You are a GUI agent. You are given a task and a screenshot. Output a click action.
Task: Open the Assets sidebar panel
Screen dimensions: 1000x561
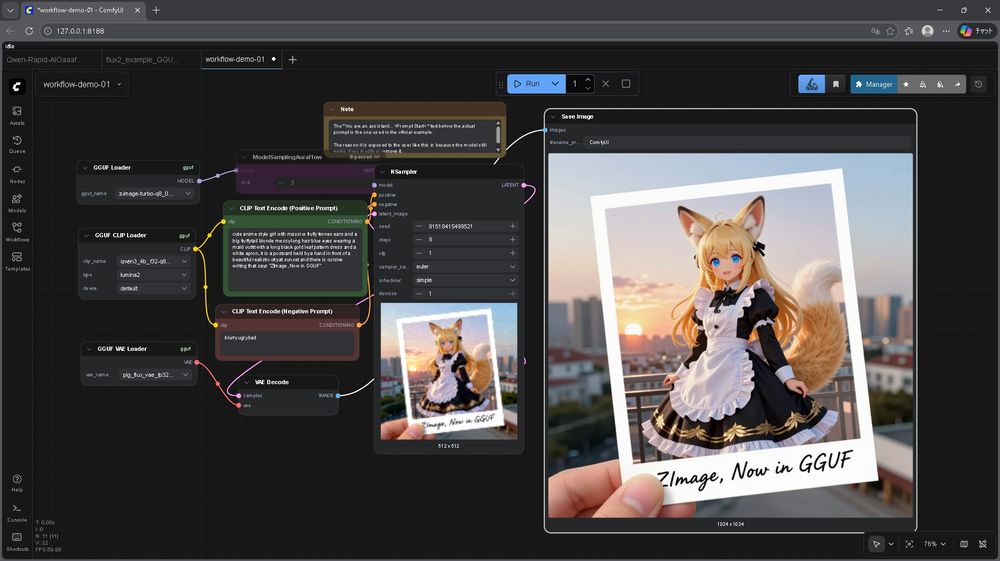(x=17, y=115)
